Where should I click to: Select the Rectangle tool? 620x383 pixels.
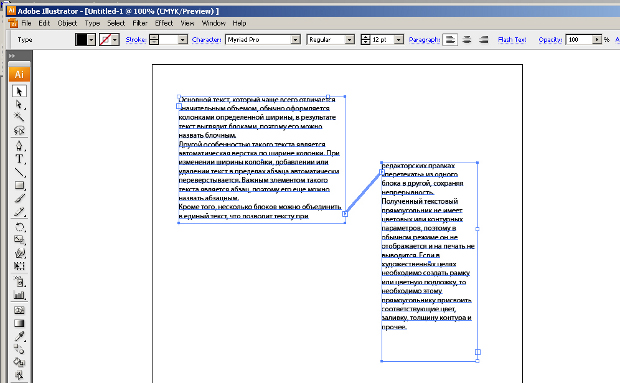click(19, 185)
